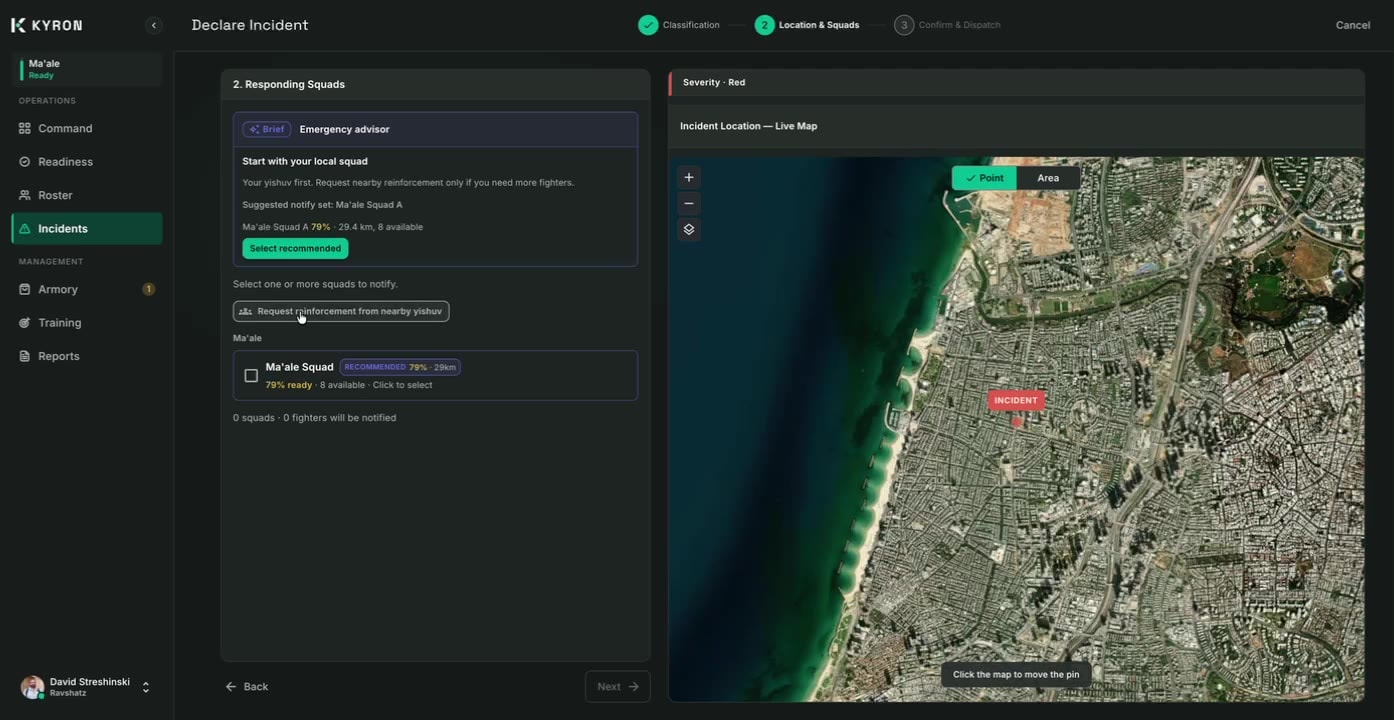1394x720 pixels.
Task: Click the David Streshinski avatar
Action: (x=33, y=687)
